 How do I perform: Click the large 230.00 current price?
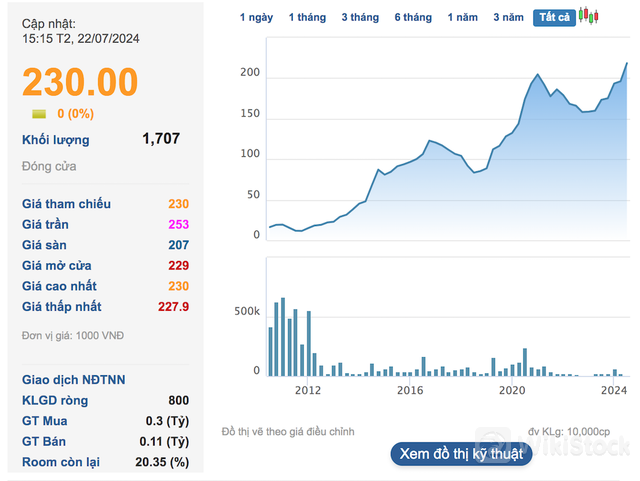click(80, 81)
